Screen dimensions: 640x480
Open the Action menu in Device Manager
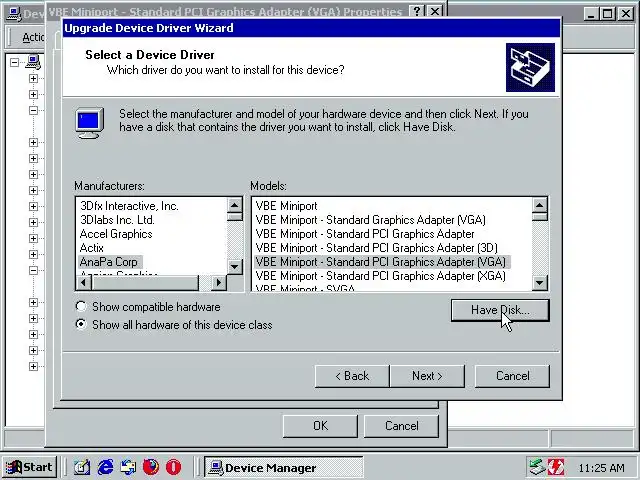[33, 37]
